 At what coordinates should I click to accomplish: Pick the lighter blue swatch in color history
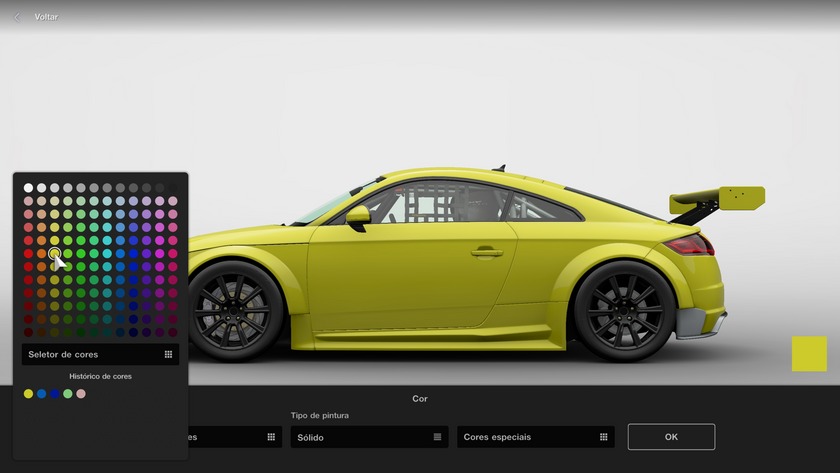[x=42, y=394]
